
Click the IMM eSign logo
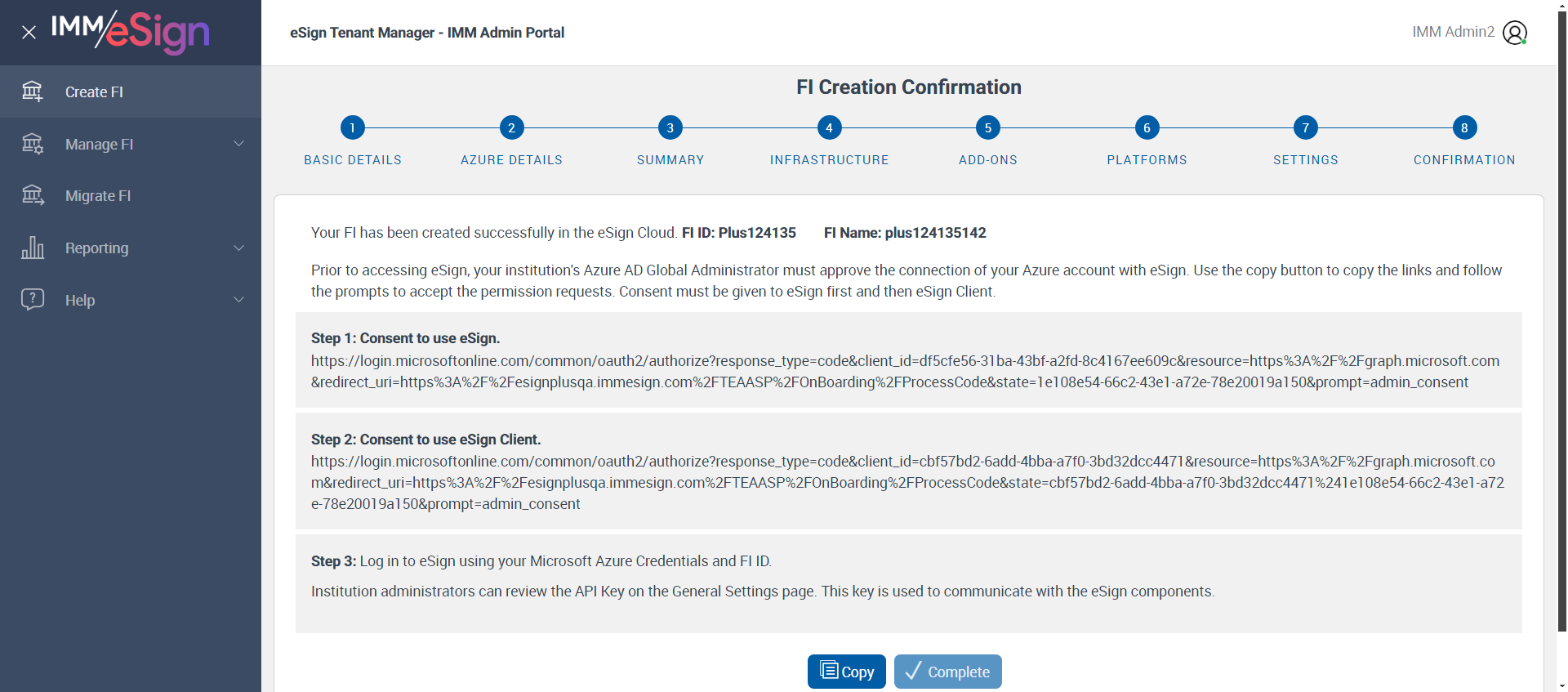coord(131,32)
